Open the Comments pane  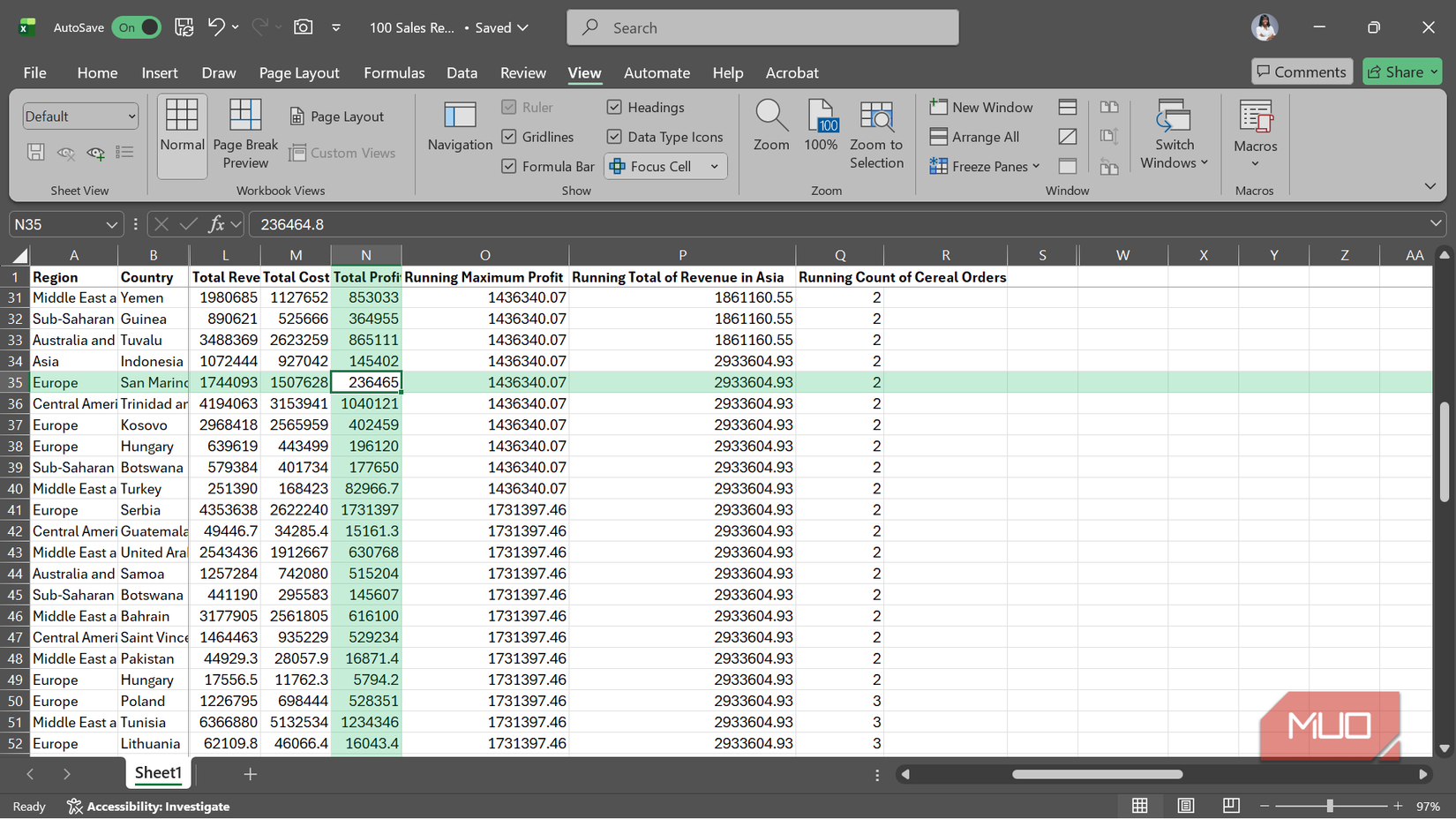pos(1302,71)
